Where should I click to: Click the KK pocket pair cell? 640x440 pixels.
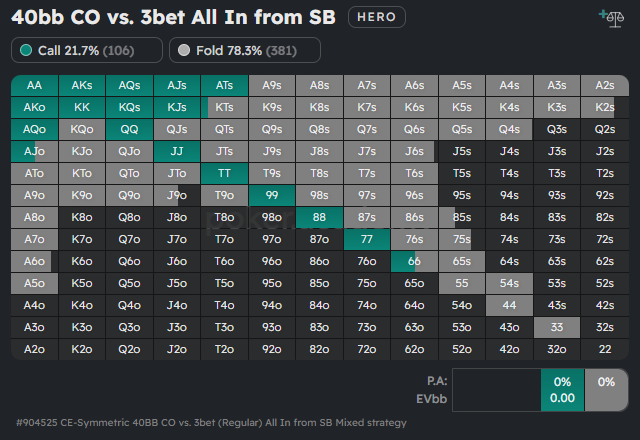pos(82,107)
